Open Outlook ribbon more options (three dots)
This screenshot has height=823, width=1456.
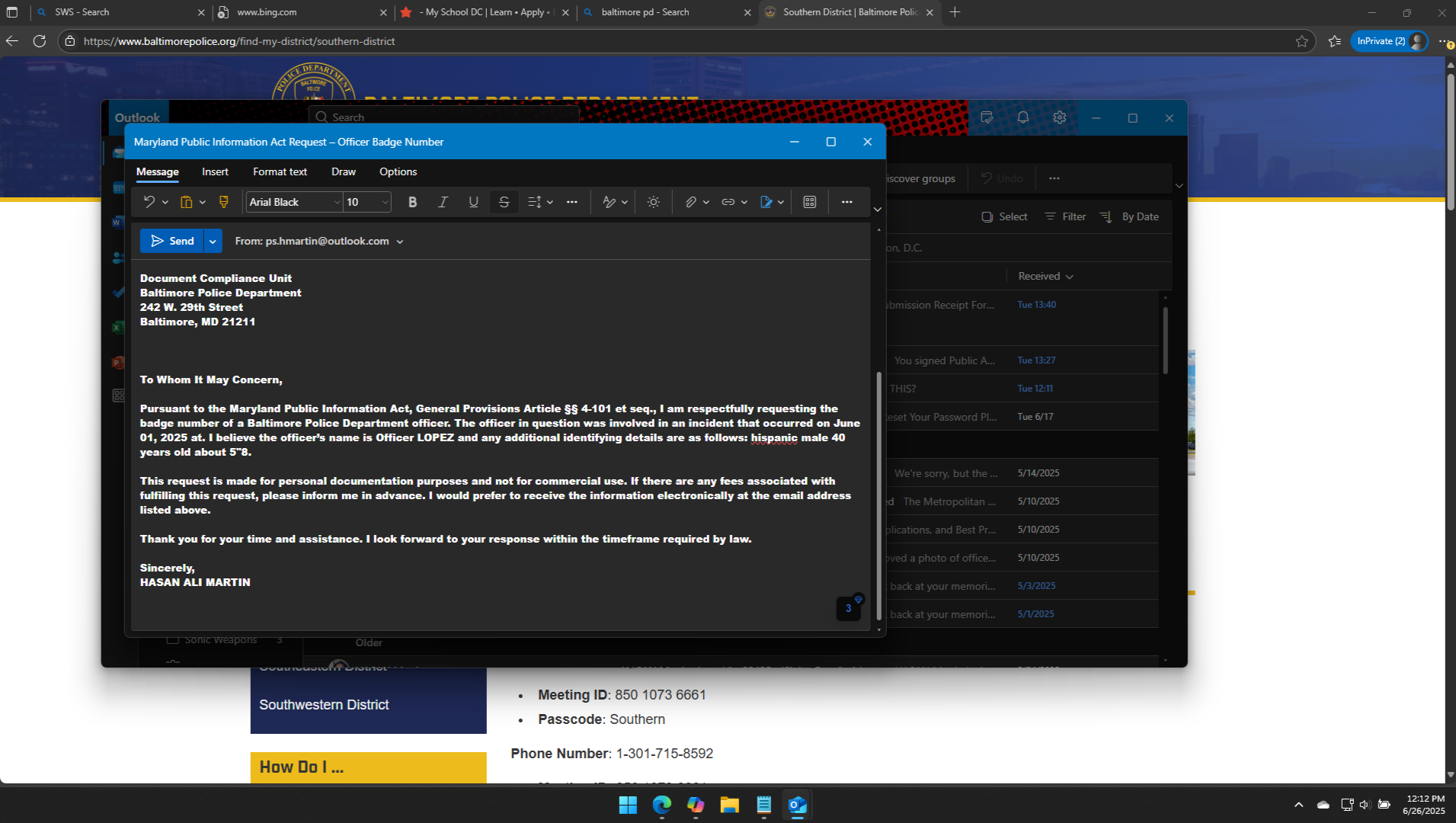[x=1054, y=178]
